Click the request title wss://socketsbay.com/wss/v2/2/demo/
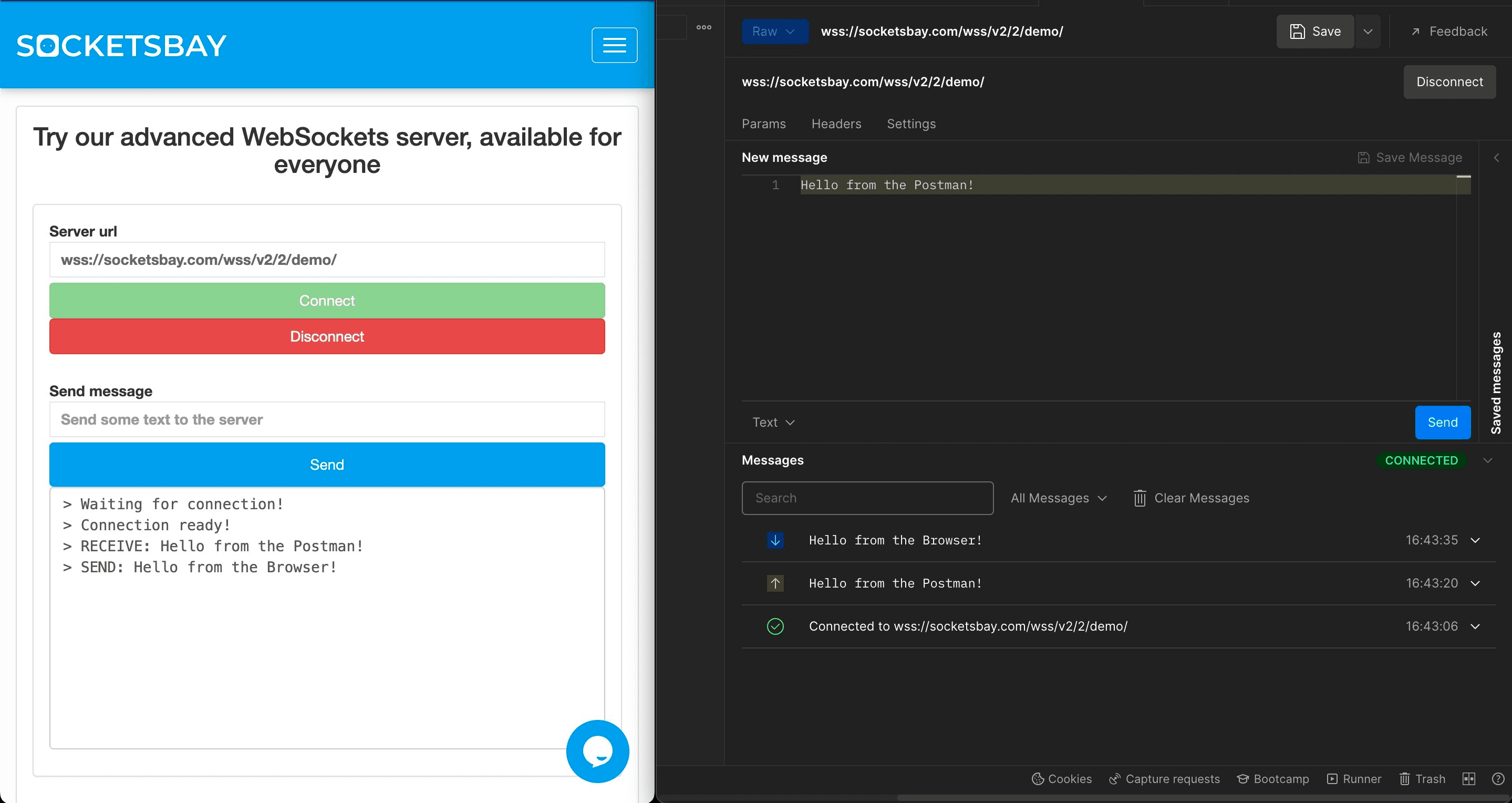 coord(941,31)
